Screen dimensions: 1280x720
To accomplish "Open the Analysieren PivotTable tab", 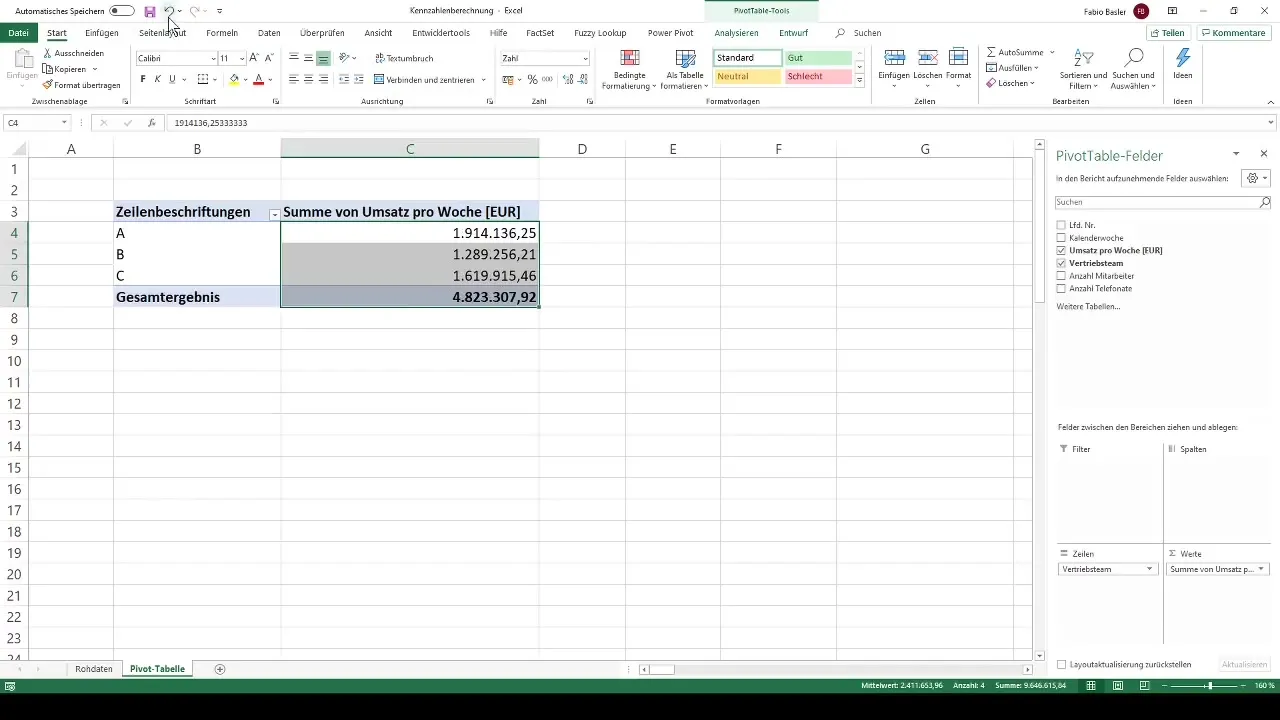I will point(737,33).
